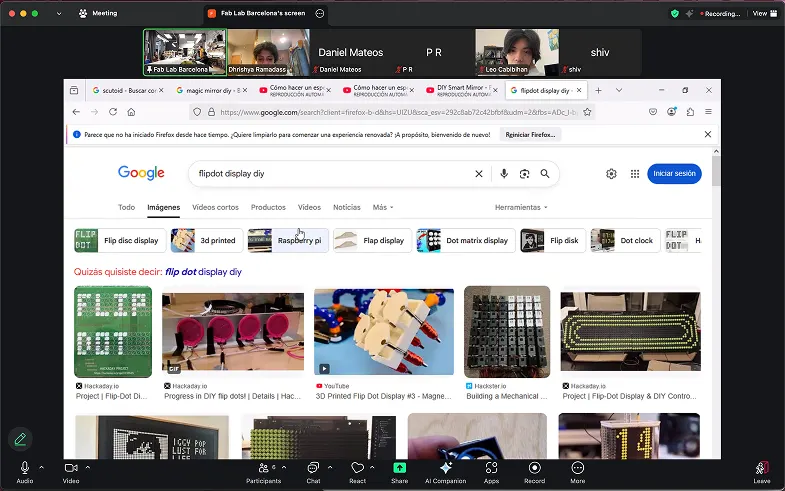This screenshot has width=785, height=491.
Task: Search by image with the camera icon
Action: 524,174
